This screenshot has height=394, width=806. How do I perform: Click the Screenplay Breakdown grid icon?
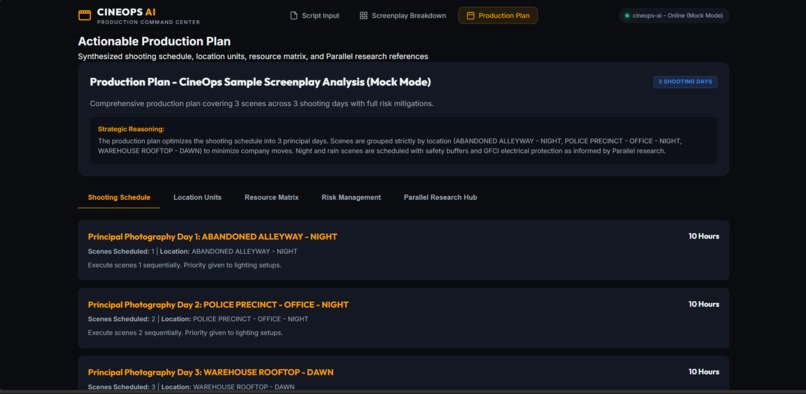click(363, 15)
